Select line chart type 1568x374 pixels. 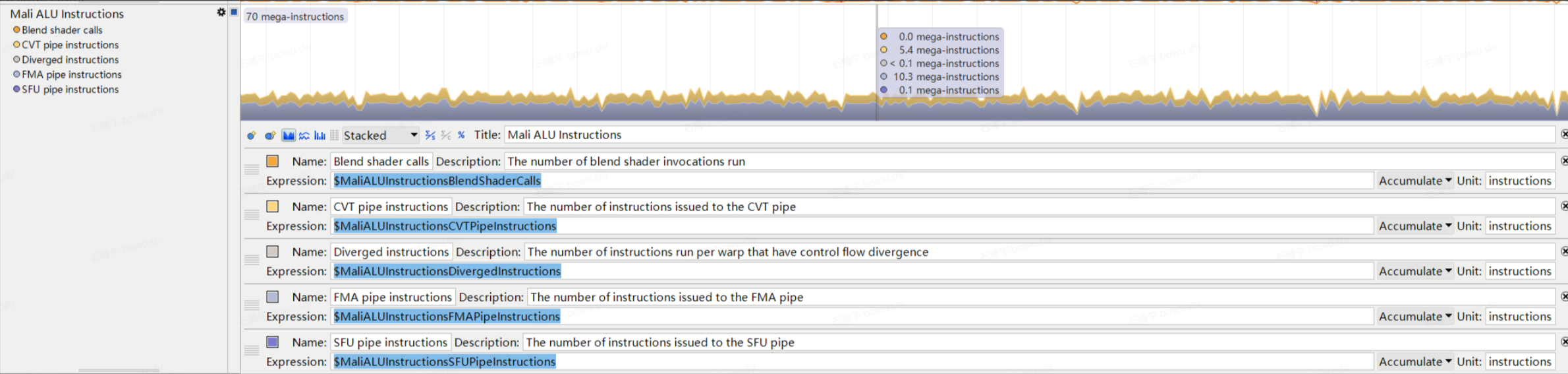304,135
